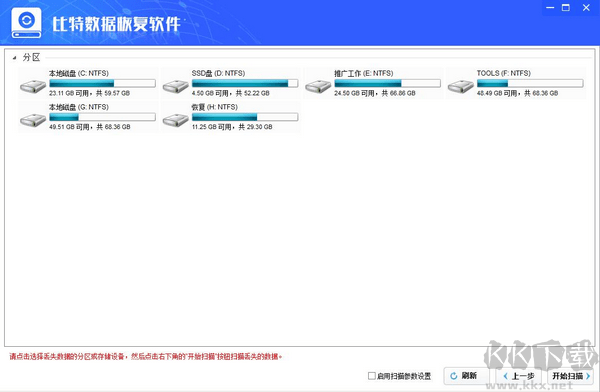
Task: Select the TOOLS F: drive icon
Action: (461, 87)
